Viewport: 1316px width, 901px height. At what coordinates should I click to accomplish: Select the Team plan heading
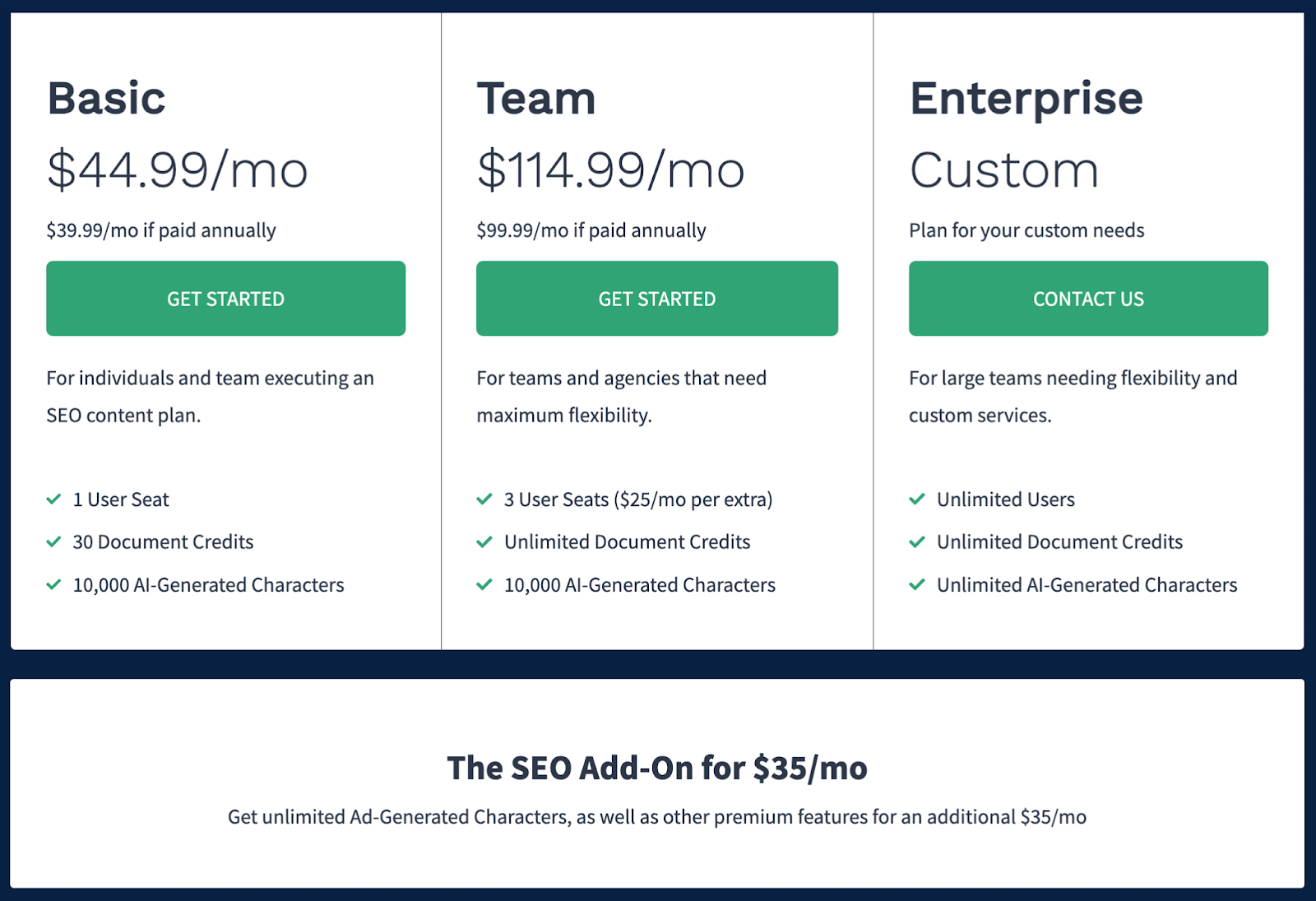536,99
